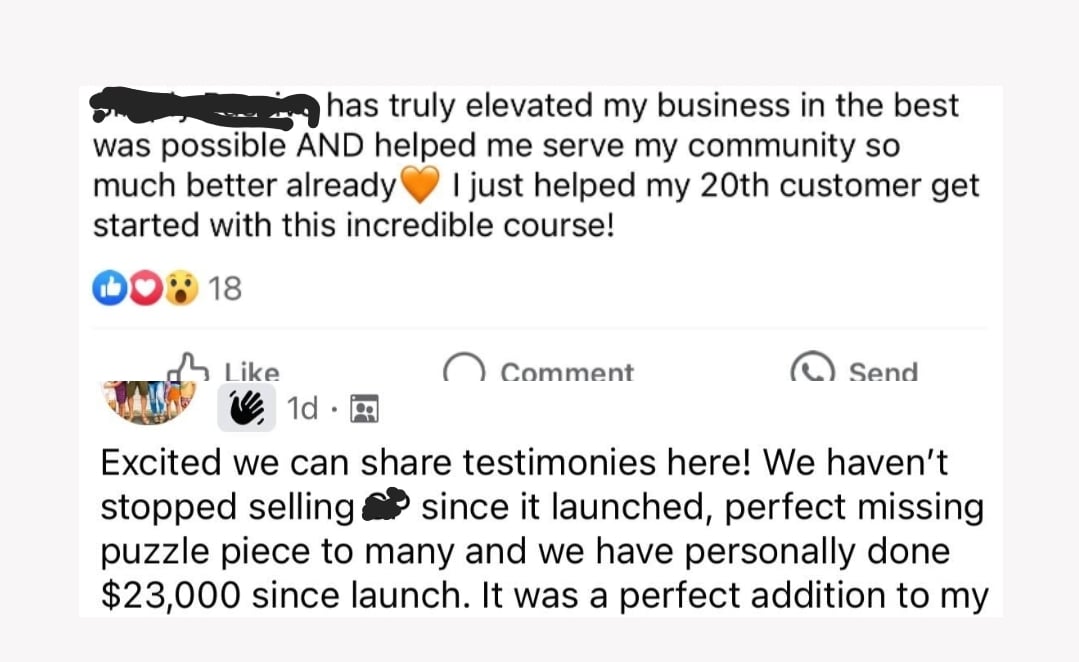Screen dimensions: 1079x662
Task: Click the "$23,000" amount in the post
Action: [x=170, y=595]
